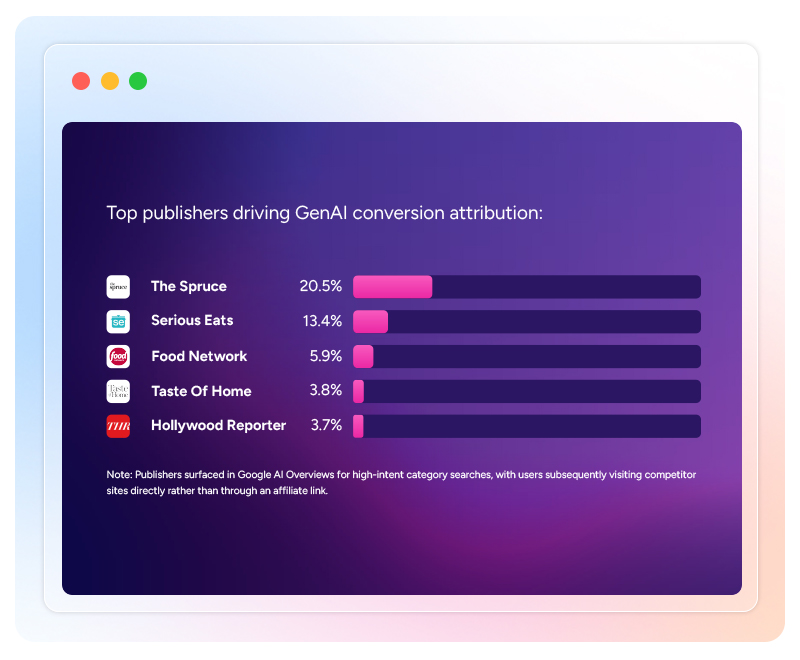
Task: Open the Serious Eats publisher label
Action: (192, 321)
